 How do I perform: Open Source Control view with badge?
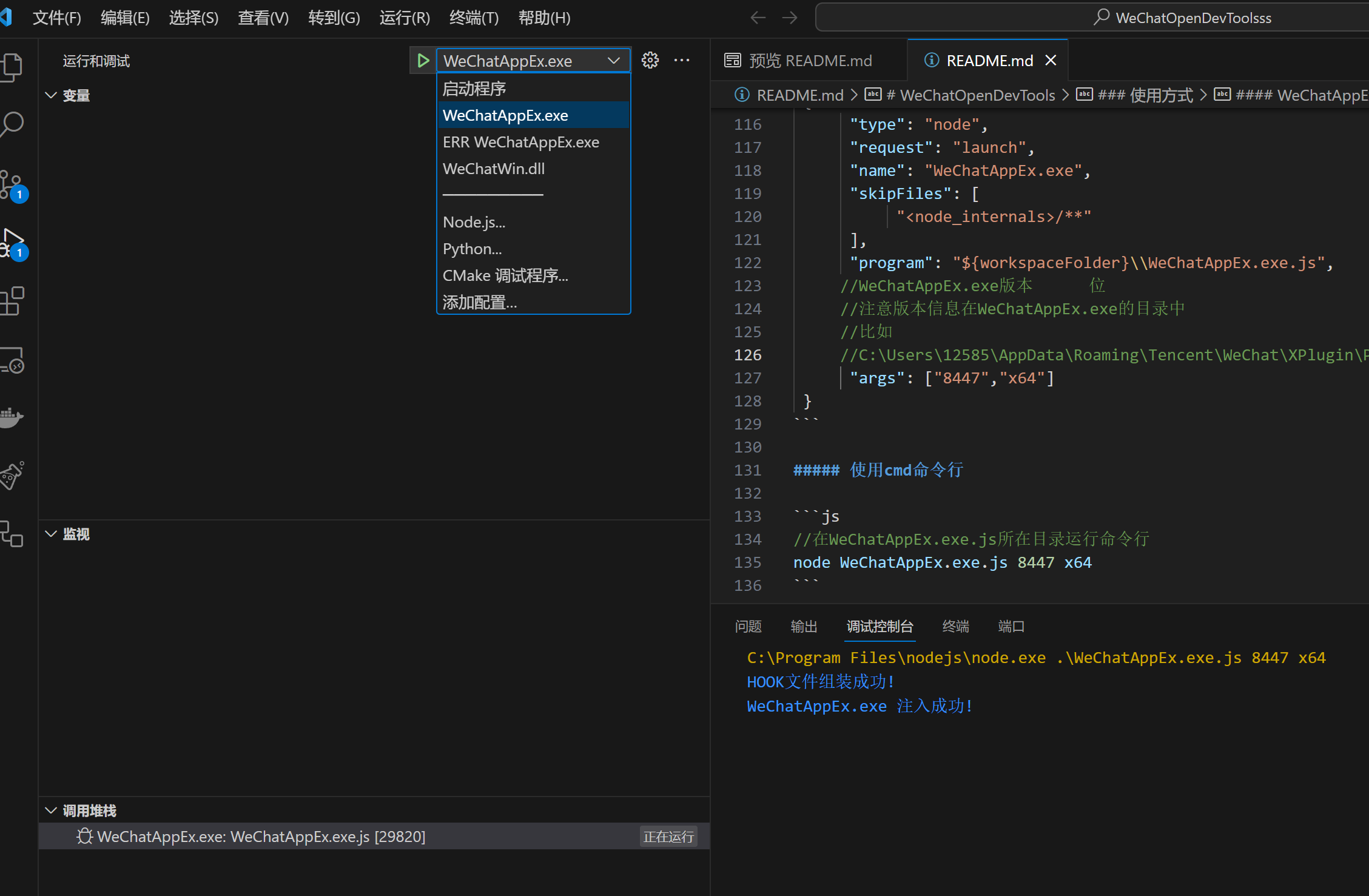coord(13,186)
